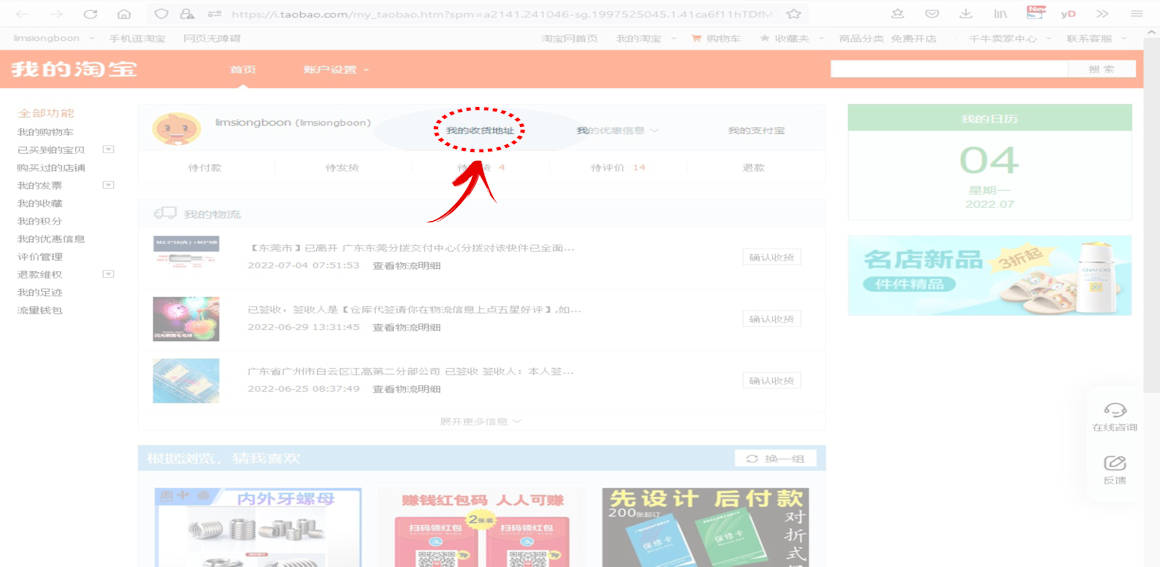Screen dimensions: 1160x567
Task: Open the library bookshelf icon in toolbar
Action: (1000, 14)
